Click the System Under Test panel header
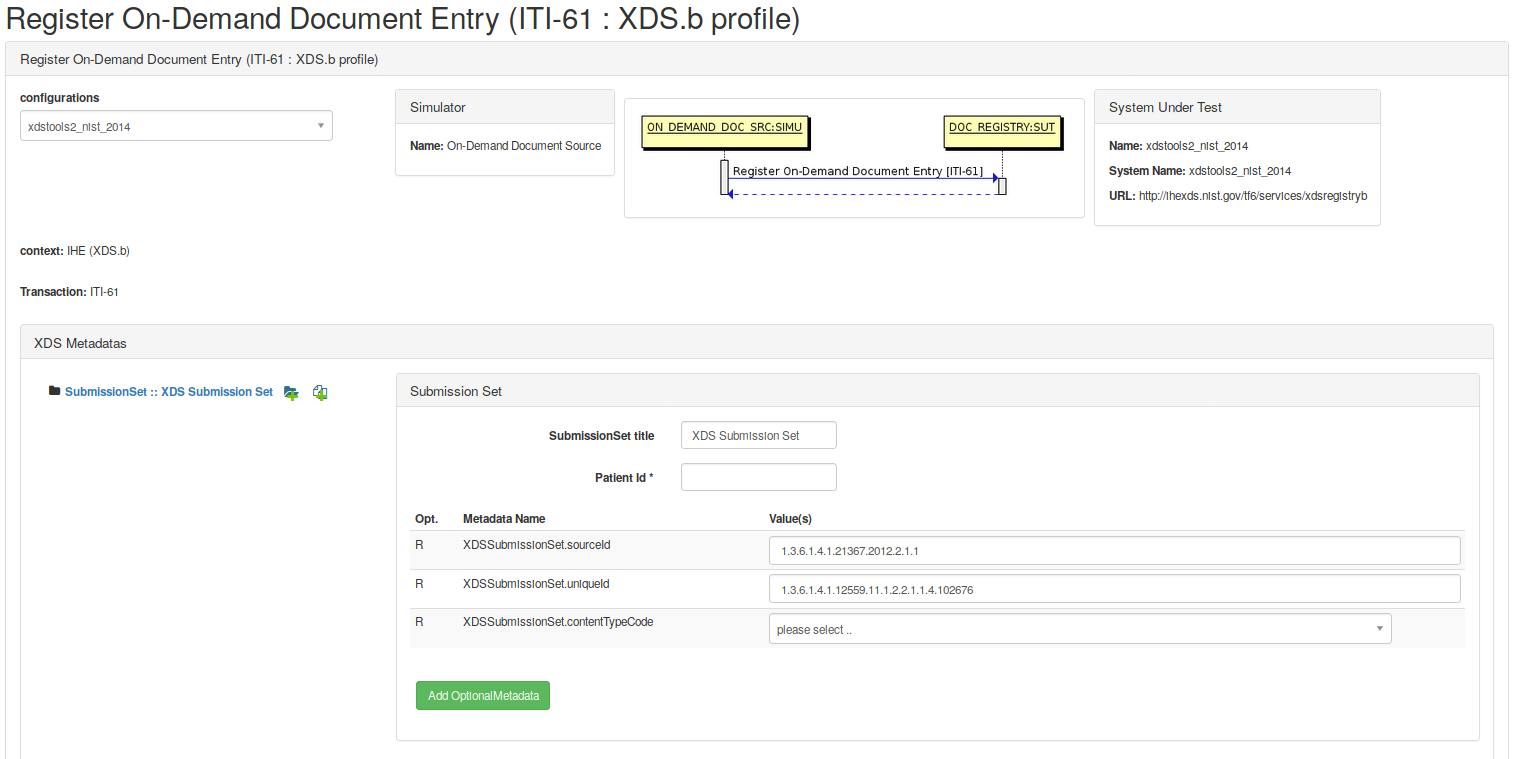This screenshot has height=759, width=1518. pyautogui.click(x=1237, y=107)
